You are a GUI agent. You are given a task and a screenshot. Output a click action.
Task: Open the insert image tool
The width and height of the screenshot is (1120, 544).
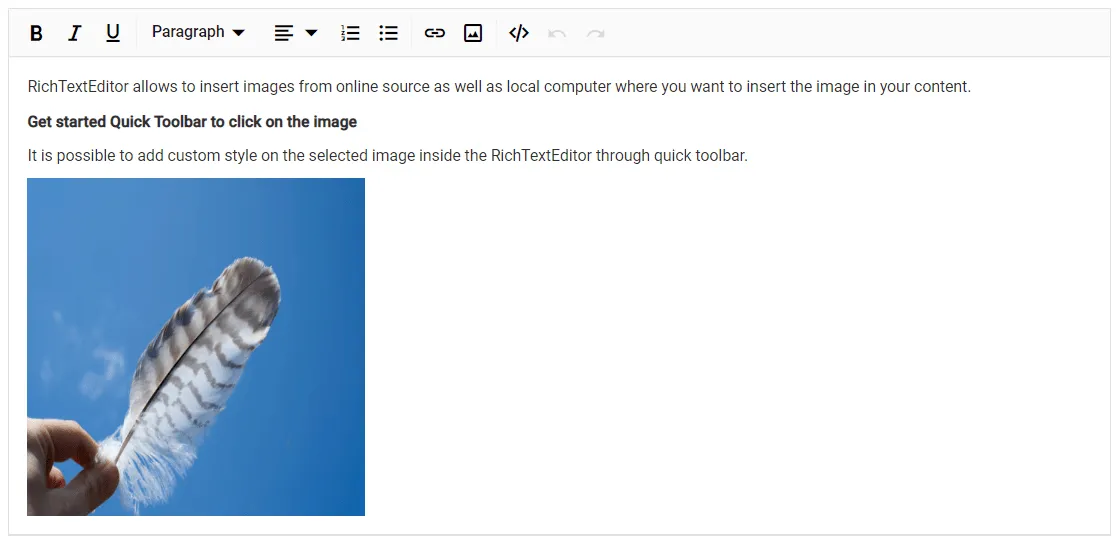[473, 33]
